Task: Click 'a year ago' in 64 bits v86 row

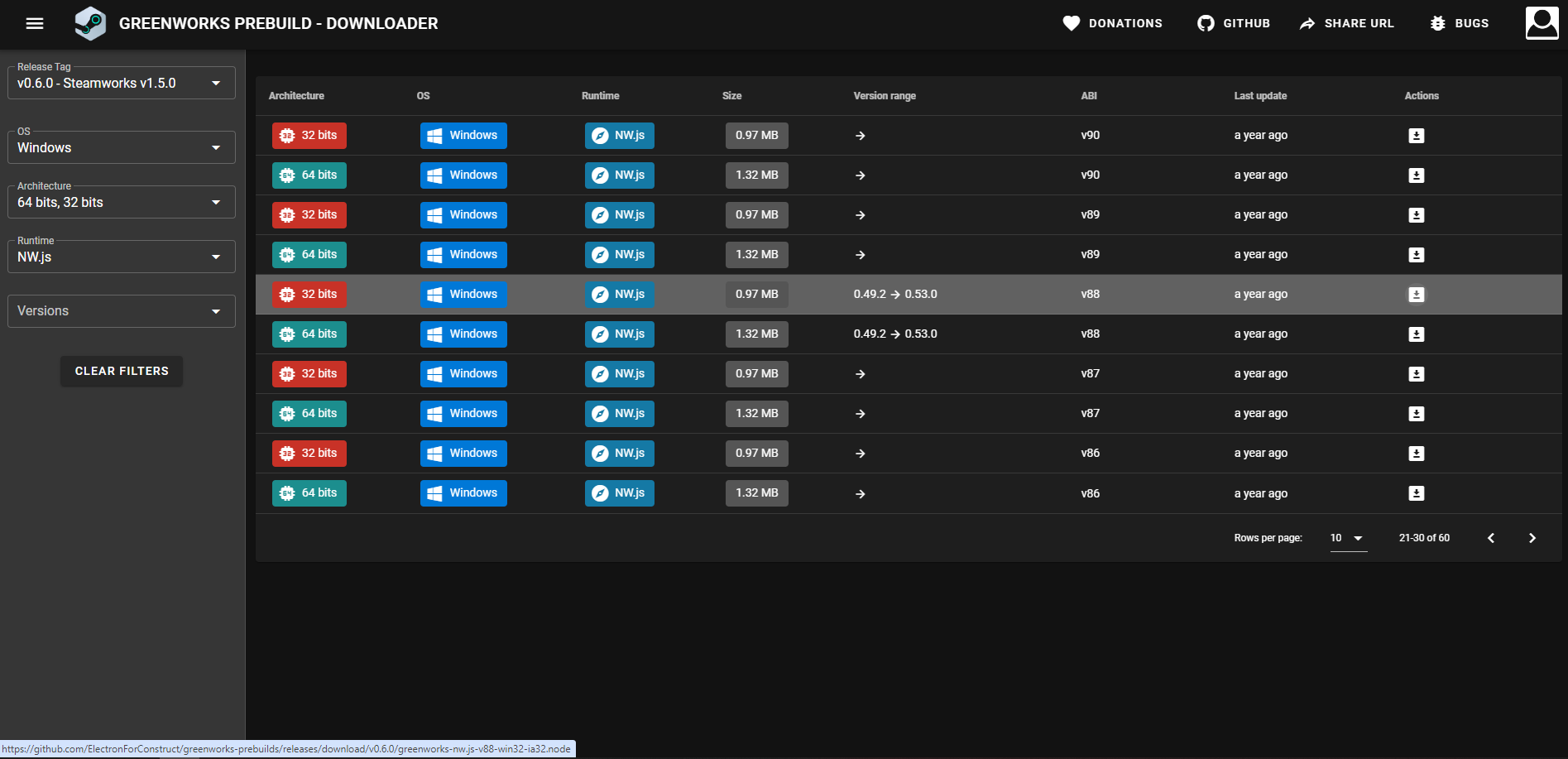Action: point(1261,493)
